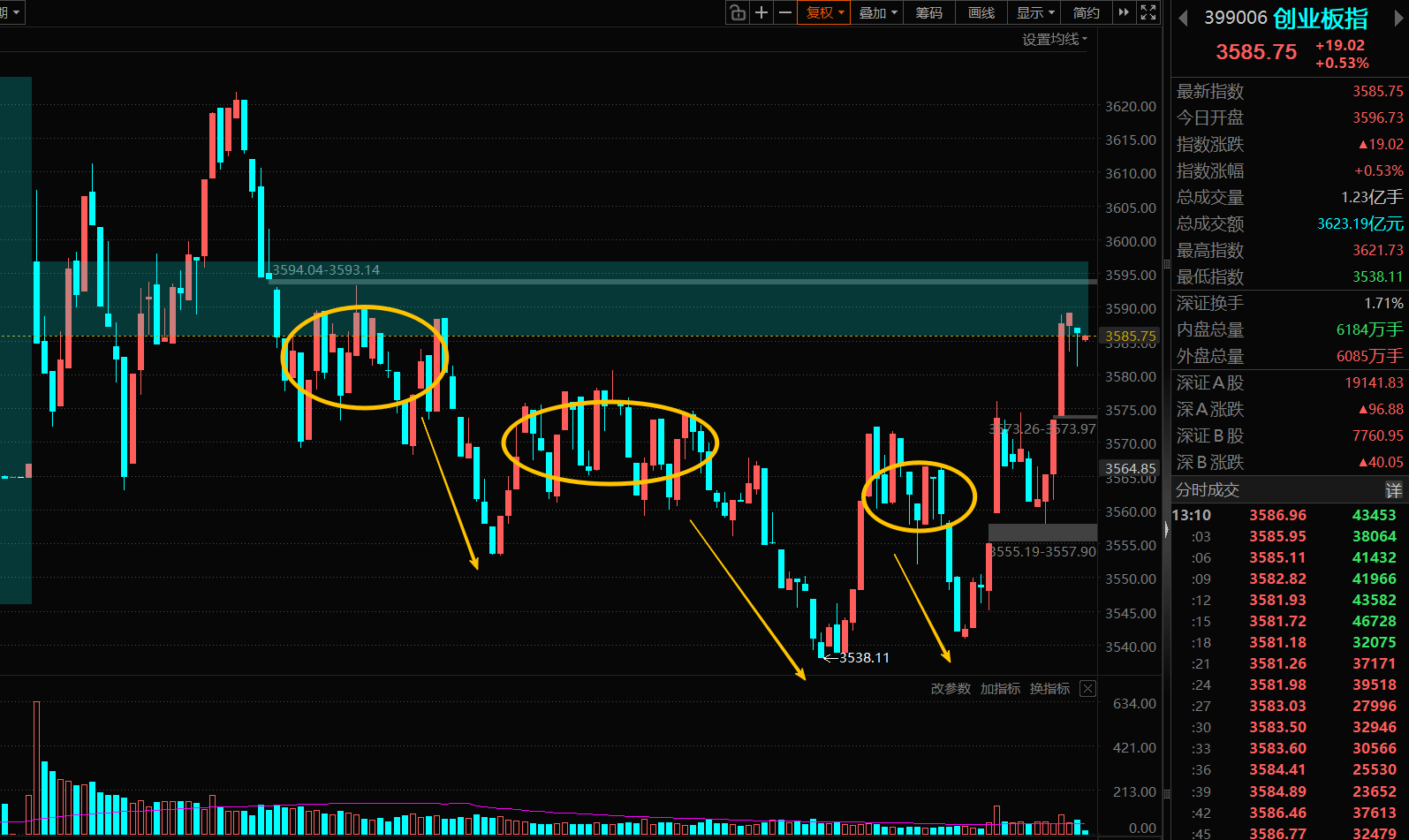Click 深证A股 value 19141.83
1409x840 pixels.
click(1375, 382)
